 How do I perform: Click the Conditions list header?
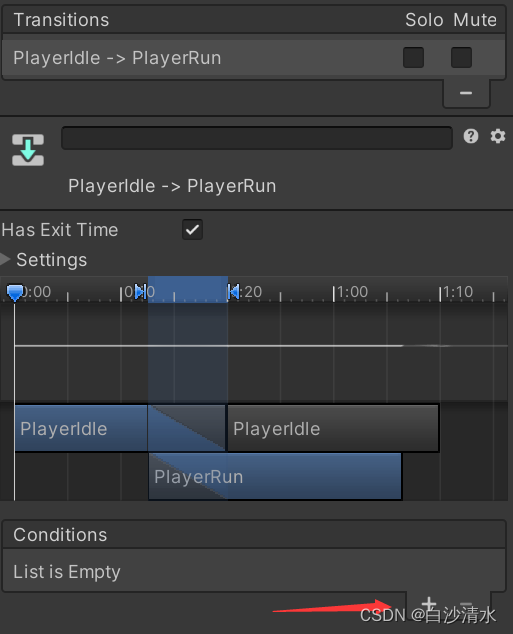(x=253, y=535)
